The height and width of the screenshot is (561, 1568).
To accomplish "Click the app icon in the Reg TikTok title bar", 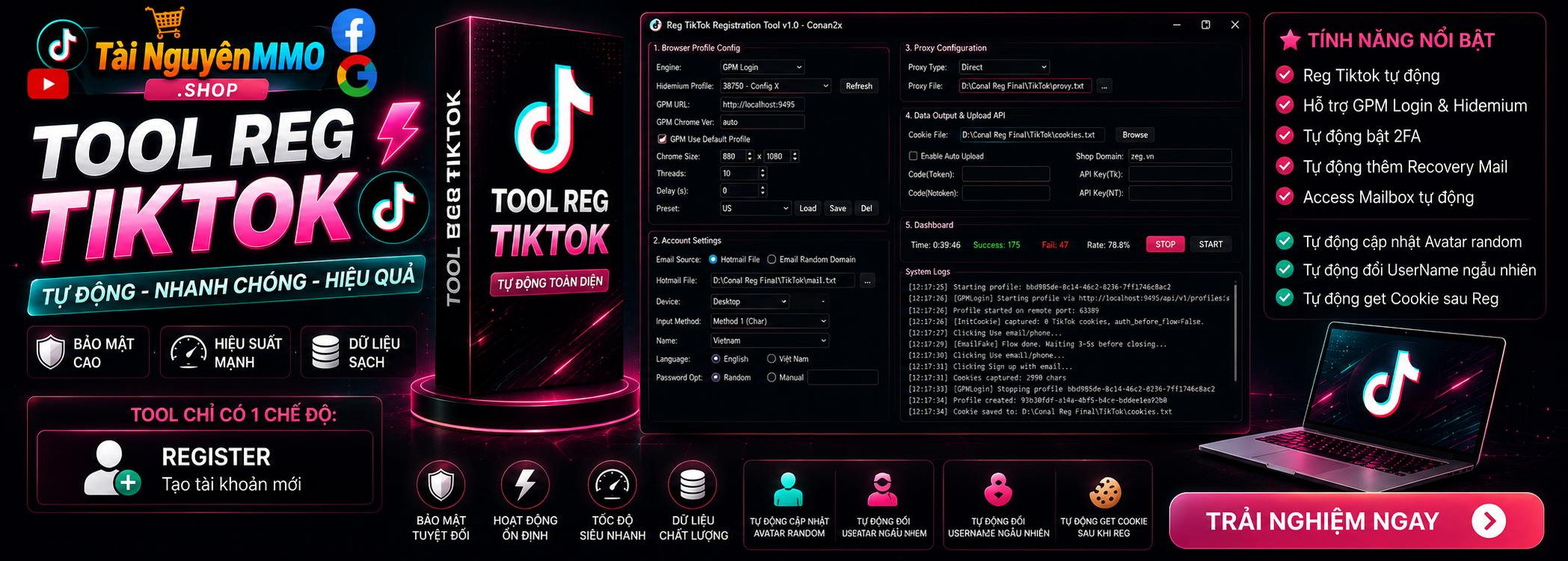I will coord(656,25).
